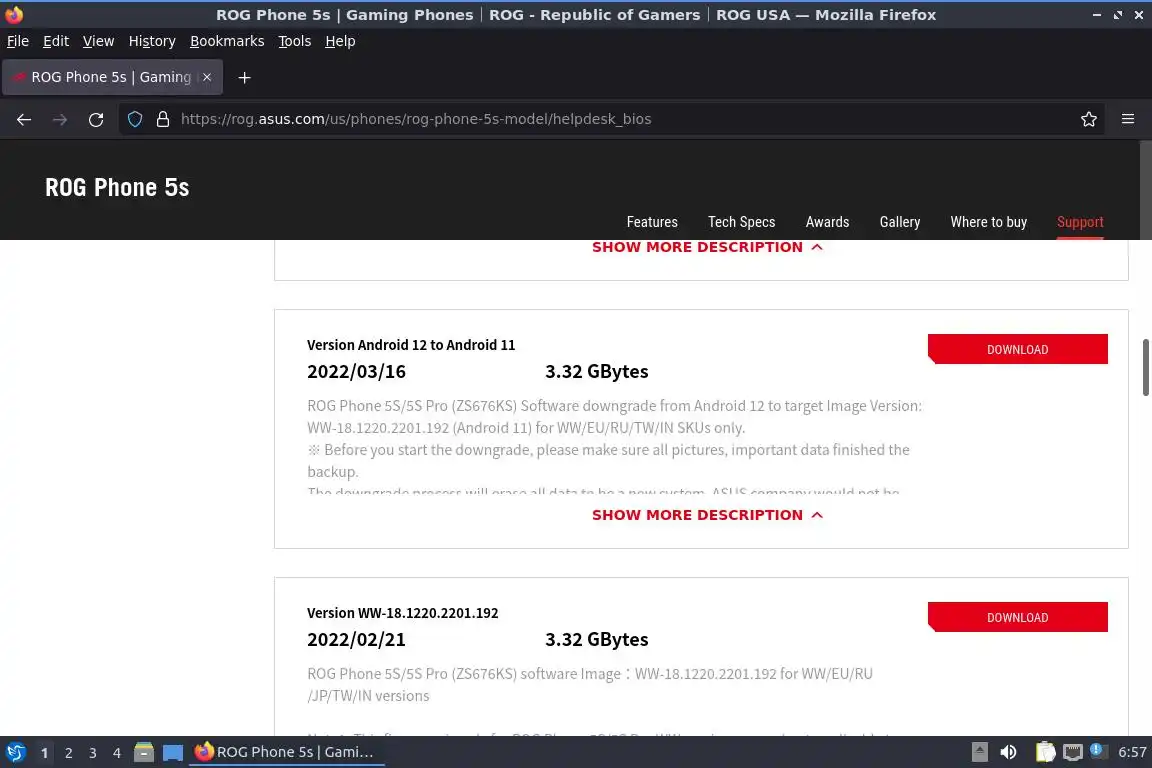Viewport: 1152px width, 768px height.
Task: Open the Where to buy page
Action: pos(988,222)
